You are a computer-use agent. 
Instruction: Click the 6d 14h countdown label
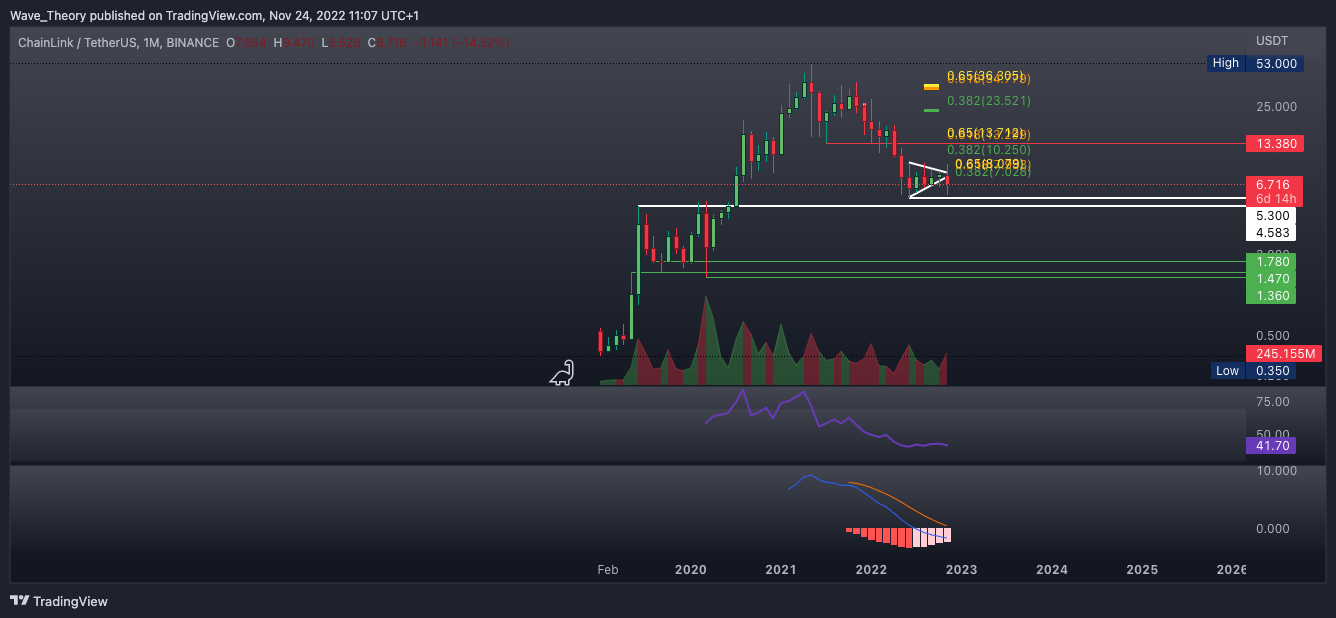[1274, 199]
